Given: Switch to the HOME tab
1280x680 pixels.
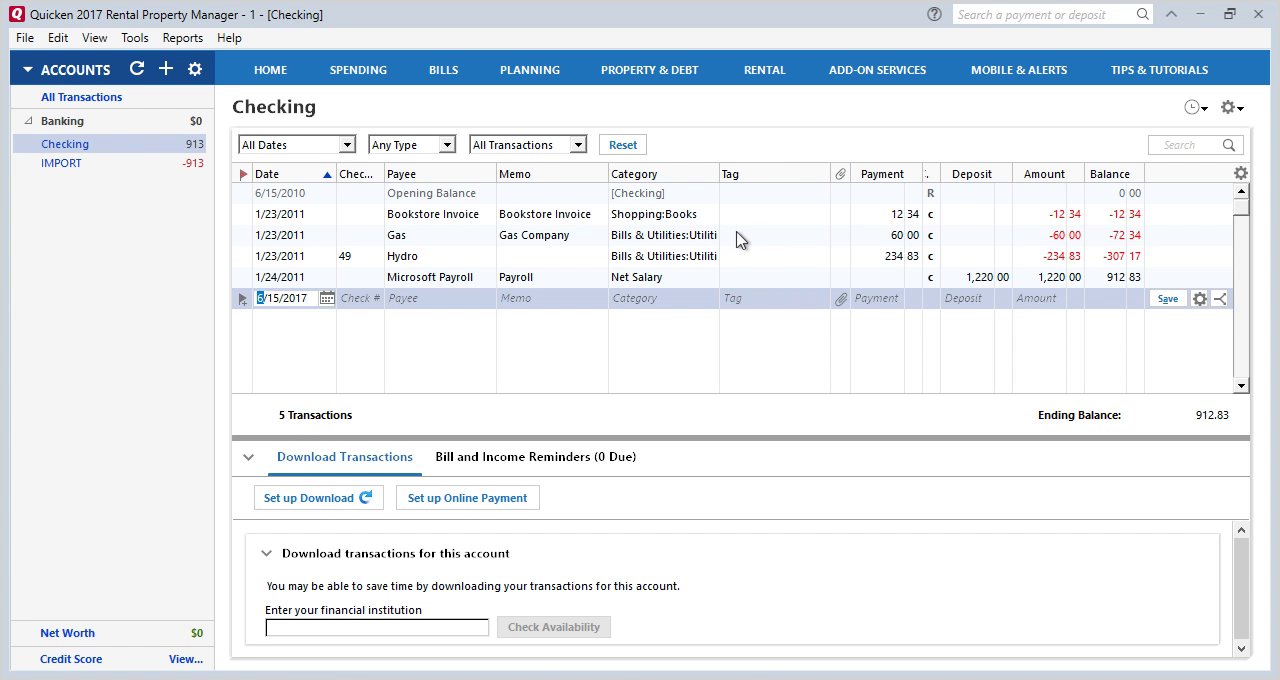Looking at the screenshot, I should (x=270, y=70).
